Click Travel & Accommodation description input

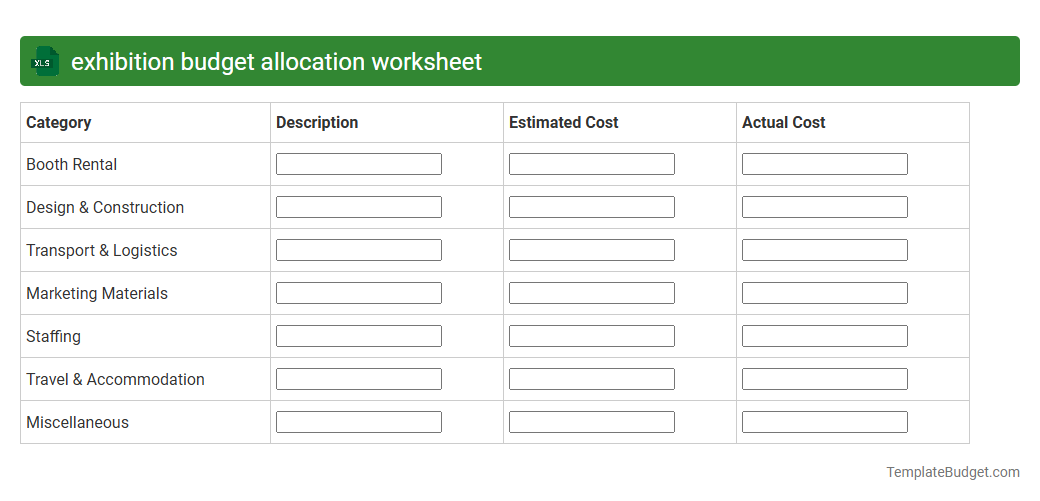tap(359, 380)
